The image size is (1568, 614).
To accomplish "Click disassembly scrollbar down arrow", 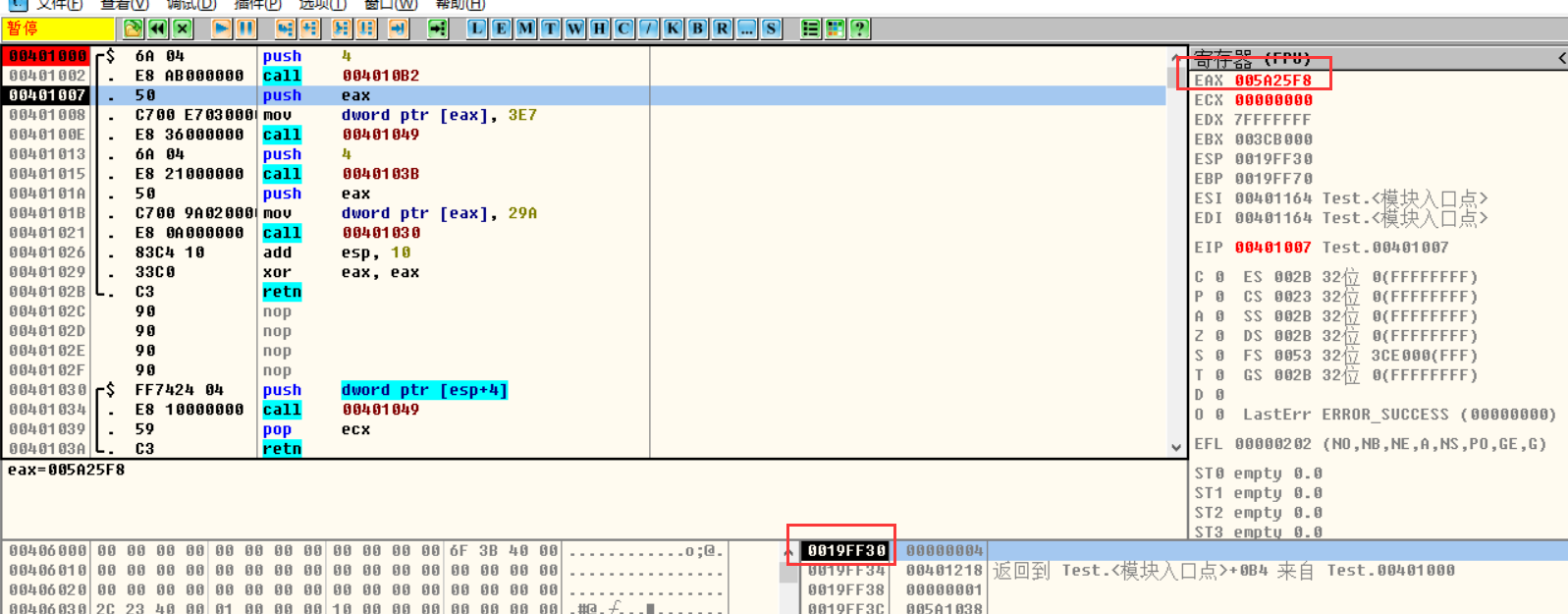I will [x=1176, y=448].
